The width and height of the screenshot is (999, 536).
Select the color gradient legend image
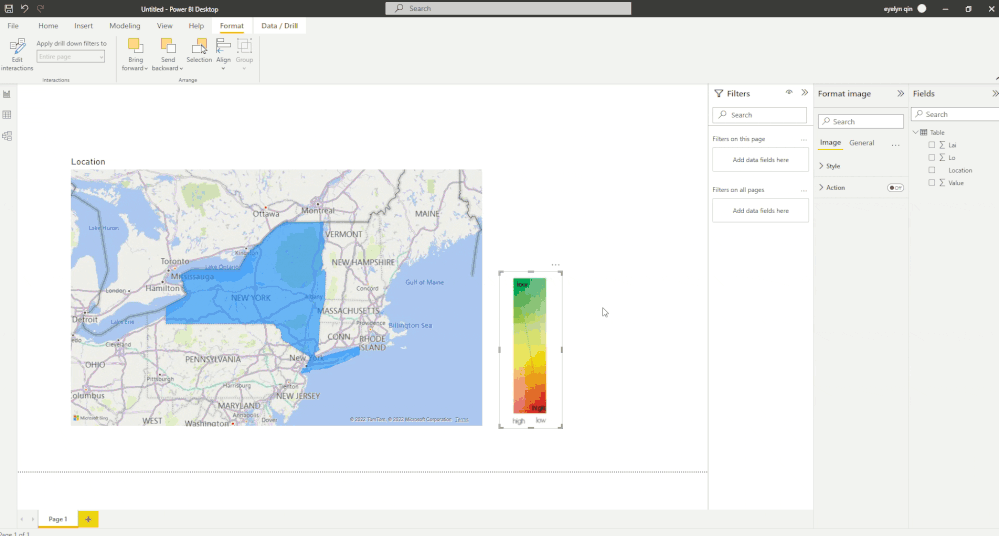click(x=530, y=350)
